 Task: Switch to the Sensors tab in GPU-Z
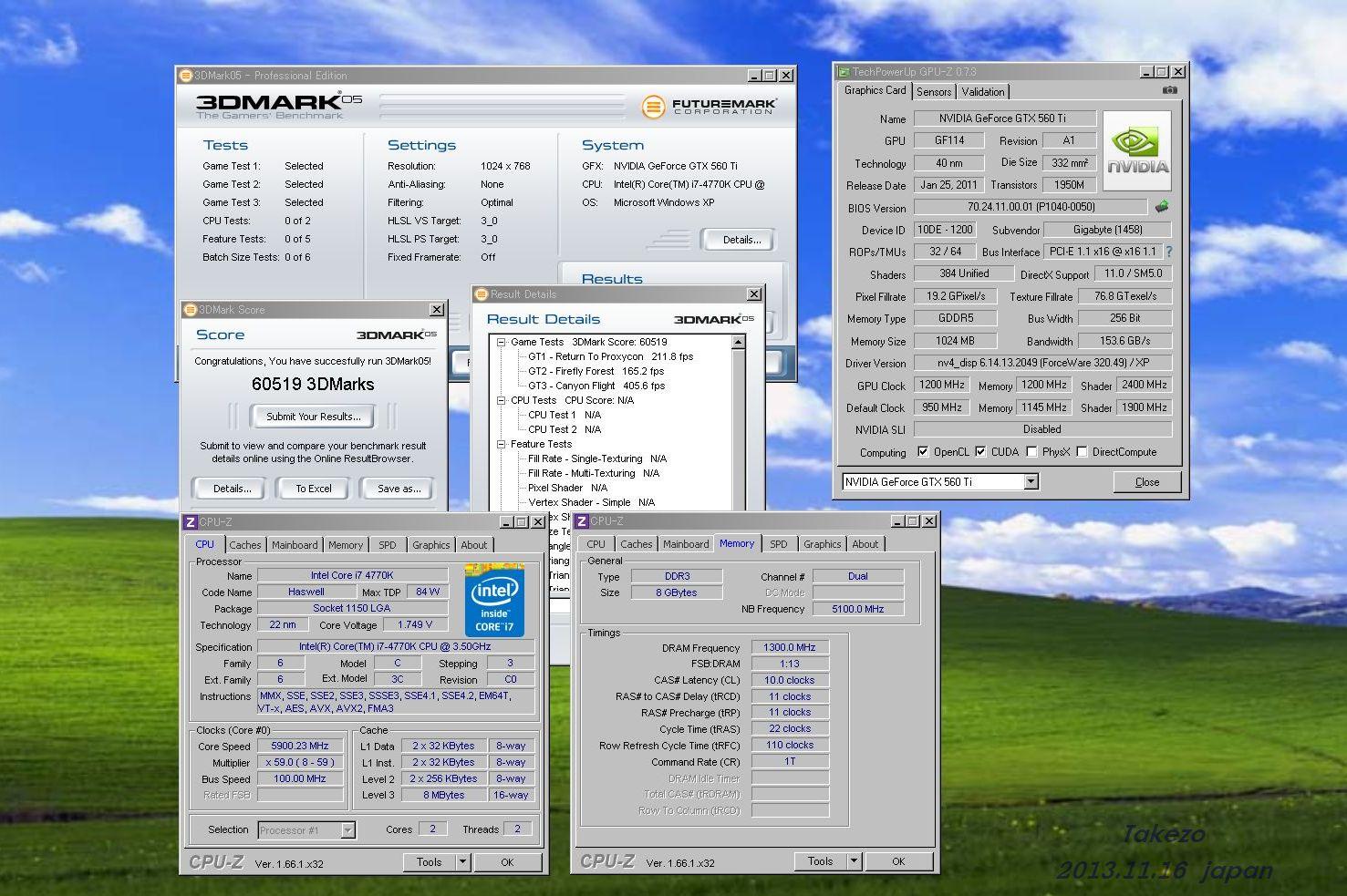point(934,92)
